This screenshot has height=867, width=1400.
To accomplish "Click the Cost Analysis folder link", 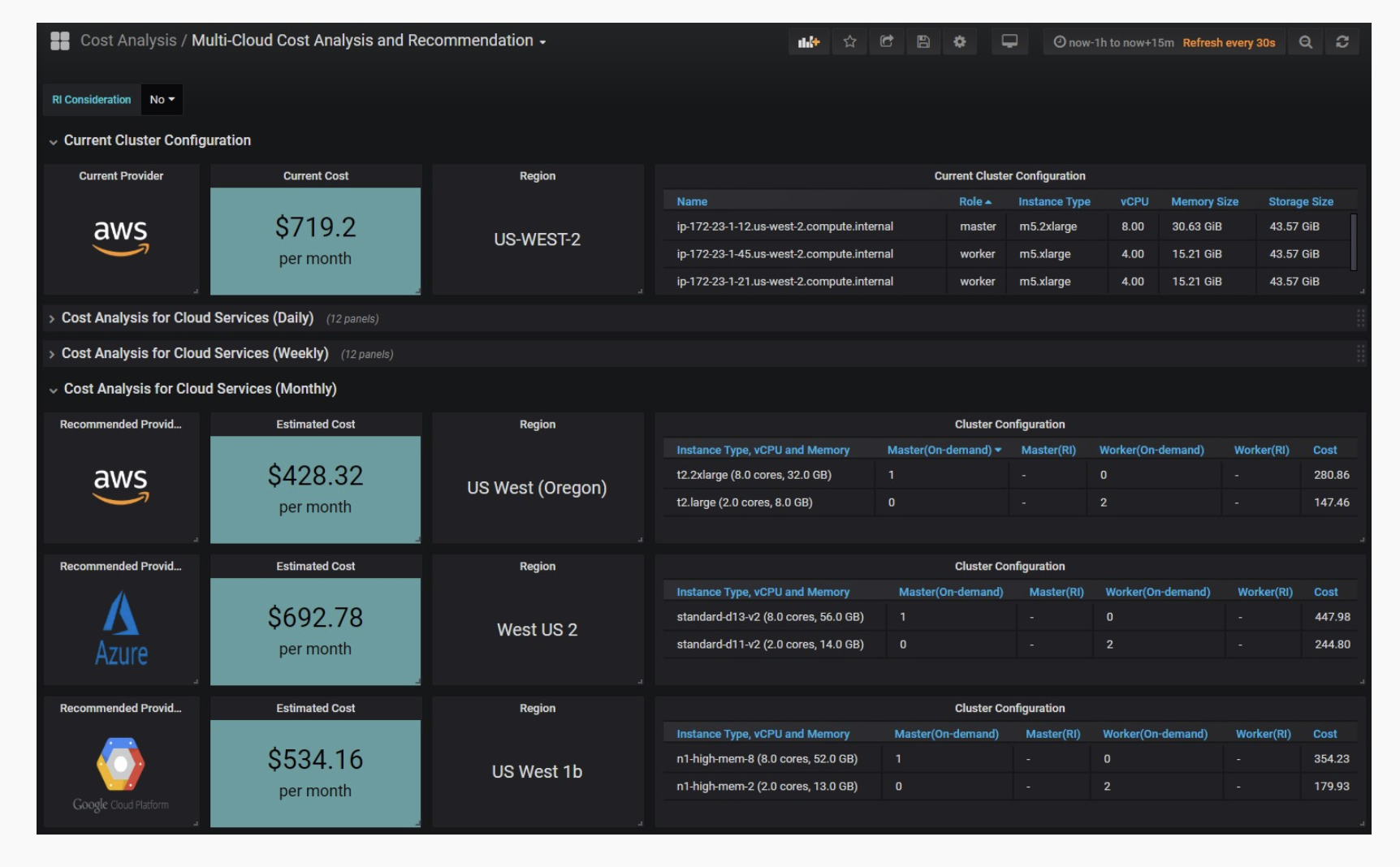I will [128, 41].
